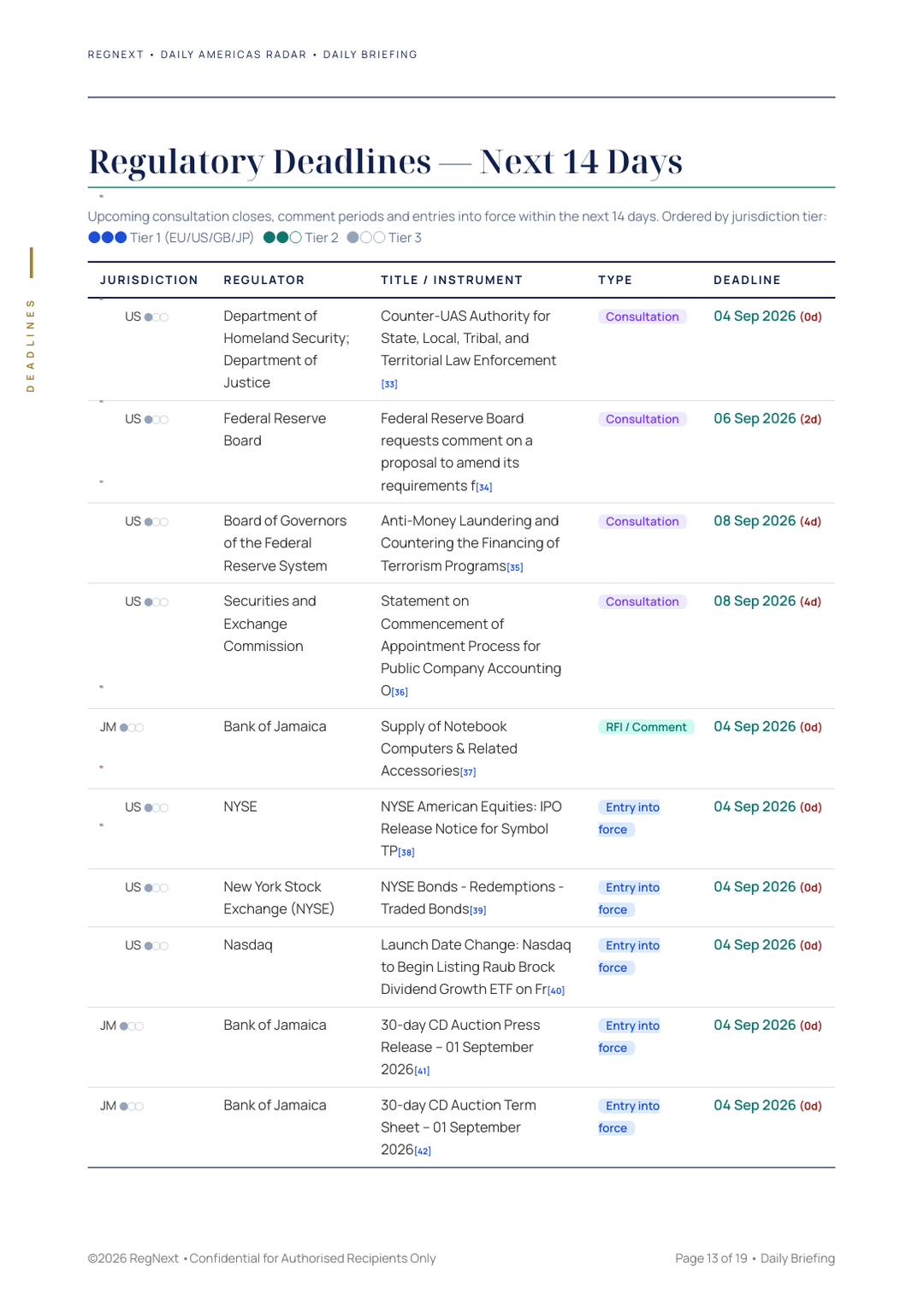This screenshot has height=1307, width=924.
Task: Click the DEADLINE column header
Action: 748,281
